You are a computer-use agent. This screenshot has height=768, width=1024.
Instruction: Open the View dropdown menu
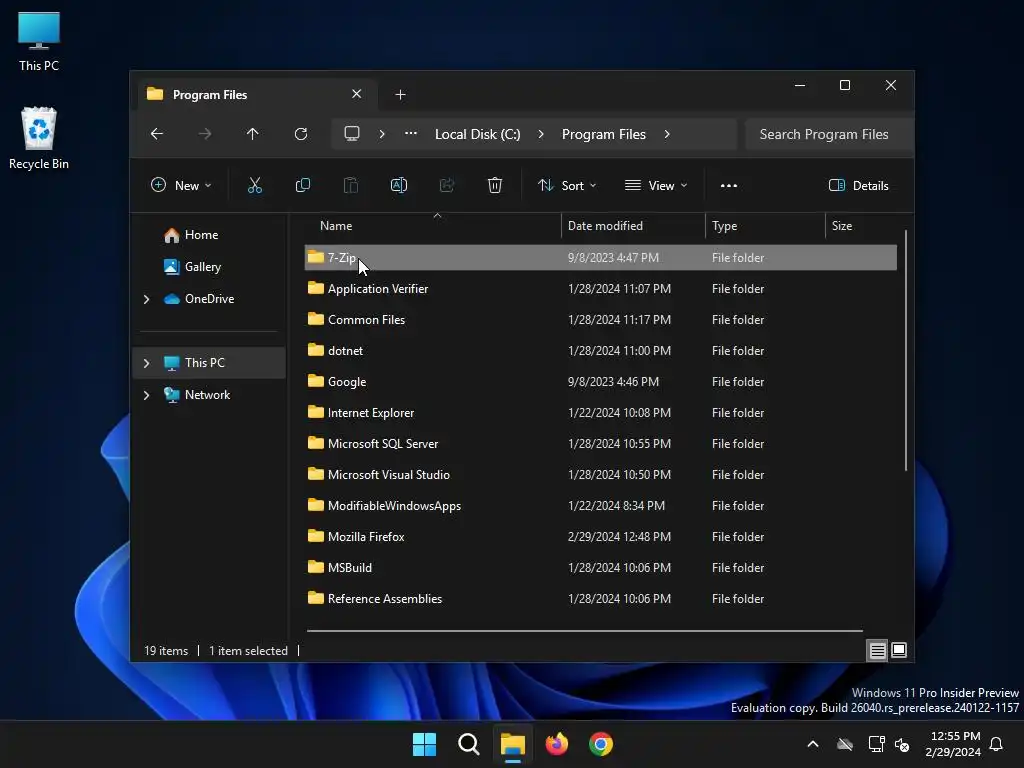tap(656, 185)
